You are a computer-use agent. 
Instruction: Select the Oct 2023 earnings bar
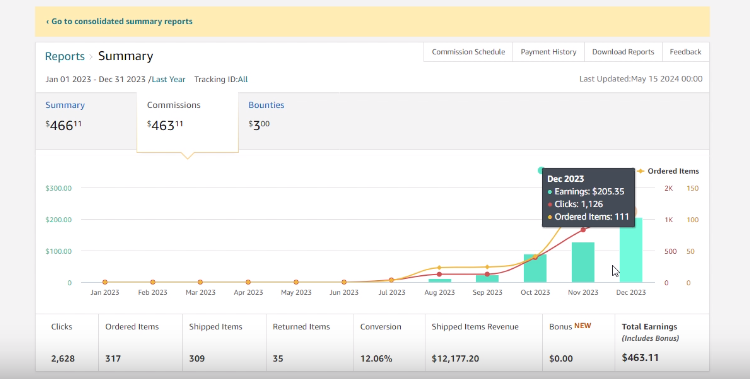pyautogui.click(x=535, y=268)
